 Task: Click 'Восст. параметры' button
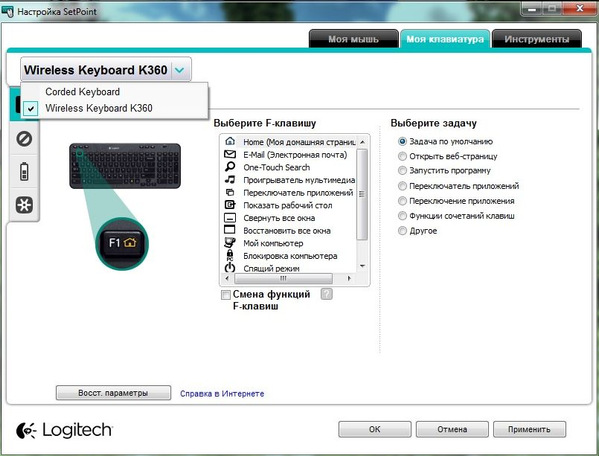pos(113,393)
